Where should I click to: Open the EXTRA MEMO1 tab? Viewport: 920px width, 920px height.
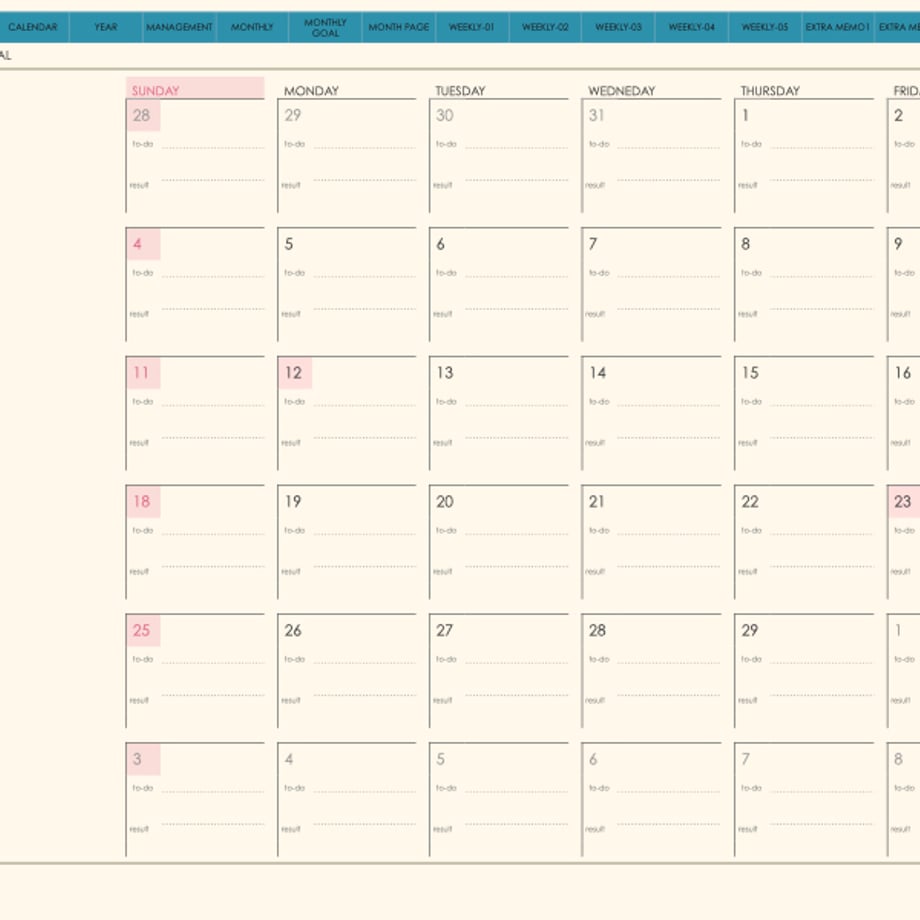(838, 27)
